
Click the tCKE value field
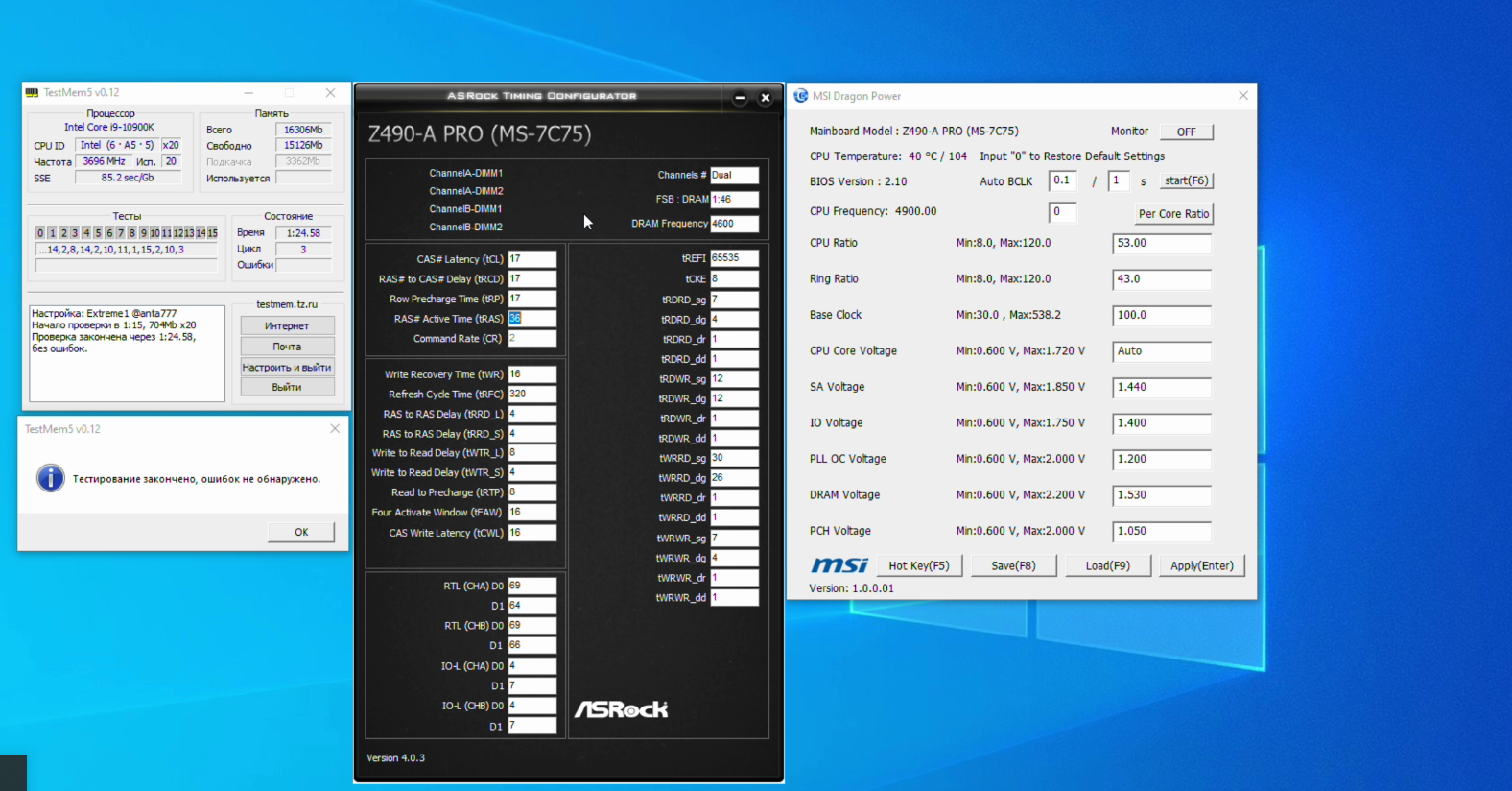pos(735,279)
